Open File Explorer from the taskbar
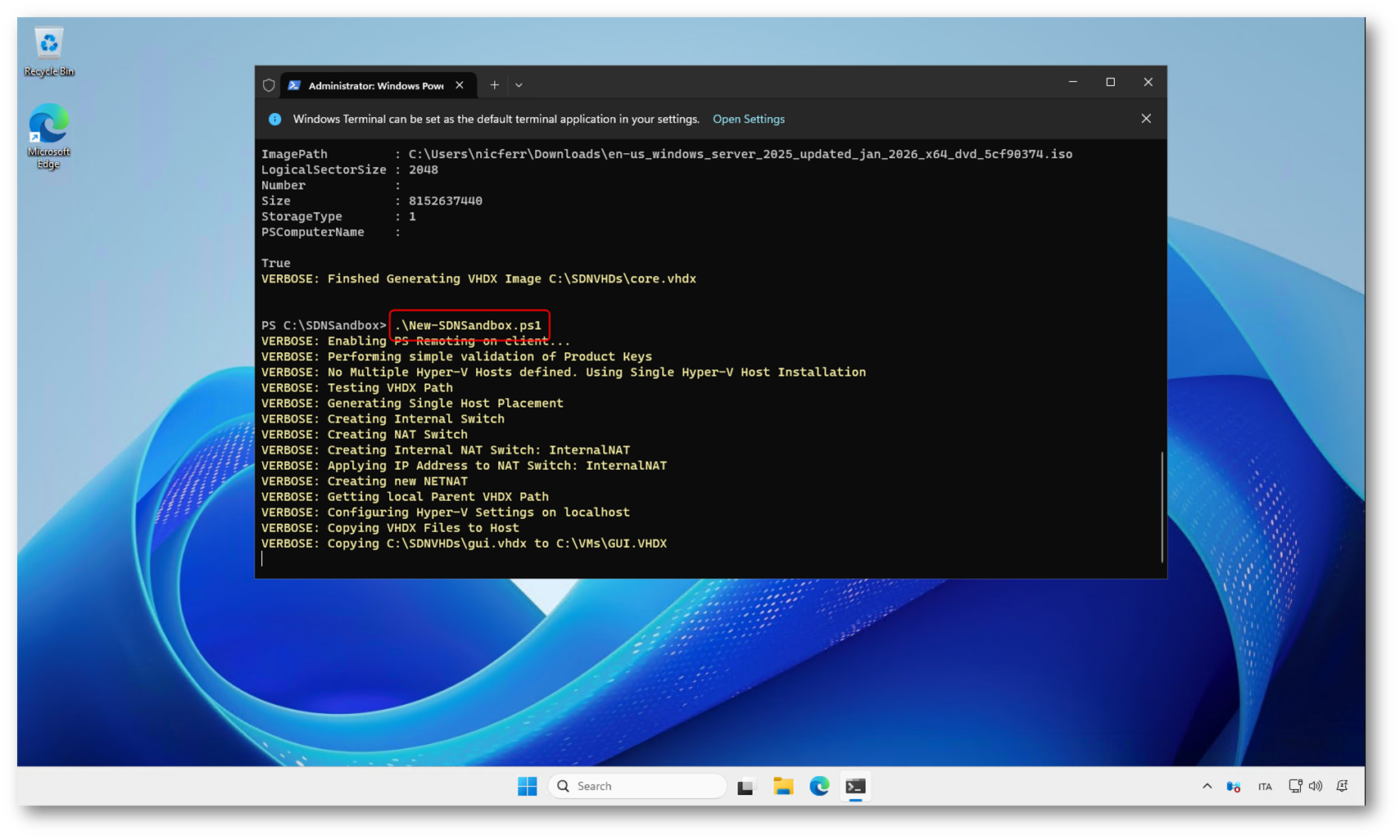Image resolution: width=1400 pixels, height=840 pixels. (782, 786)
